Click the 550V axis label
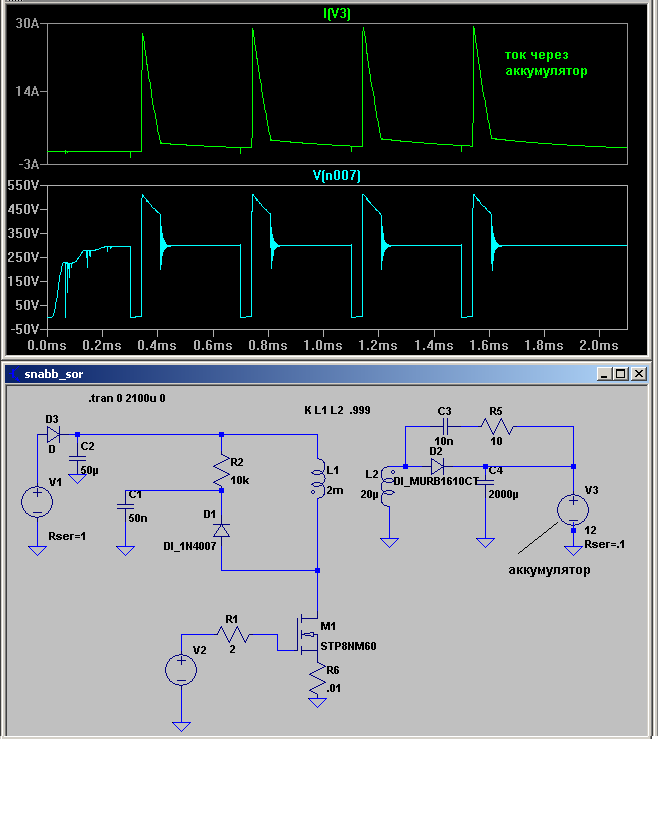 coord(24,185)
